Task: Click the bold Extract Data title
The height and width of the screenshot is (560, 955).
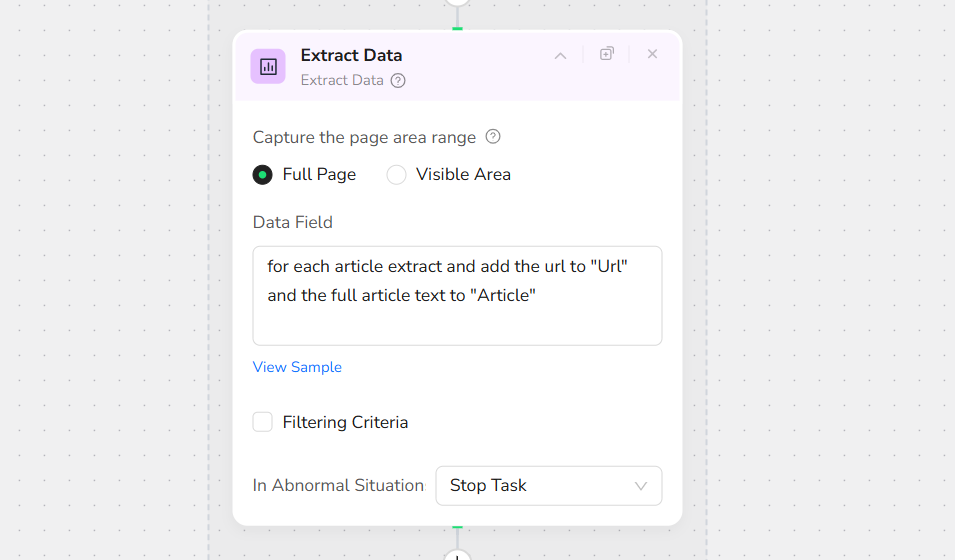Action: (351, 56)
